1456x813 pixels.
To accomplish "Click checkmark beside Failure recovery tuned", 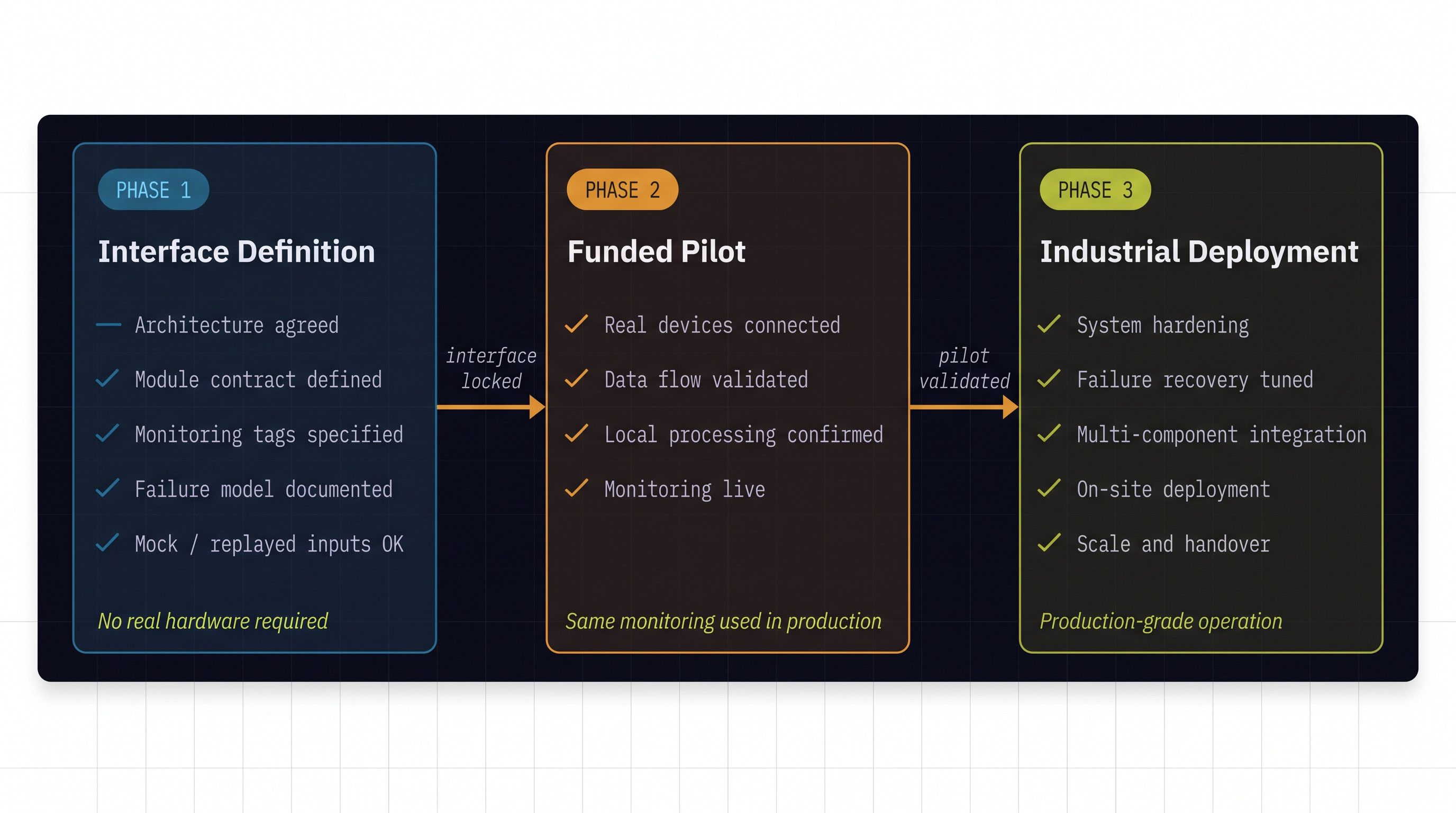I will pos(1049,378).
